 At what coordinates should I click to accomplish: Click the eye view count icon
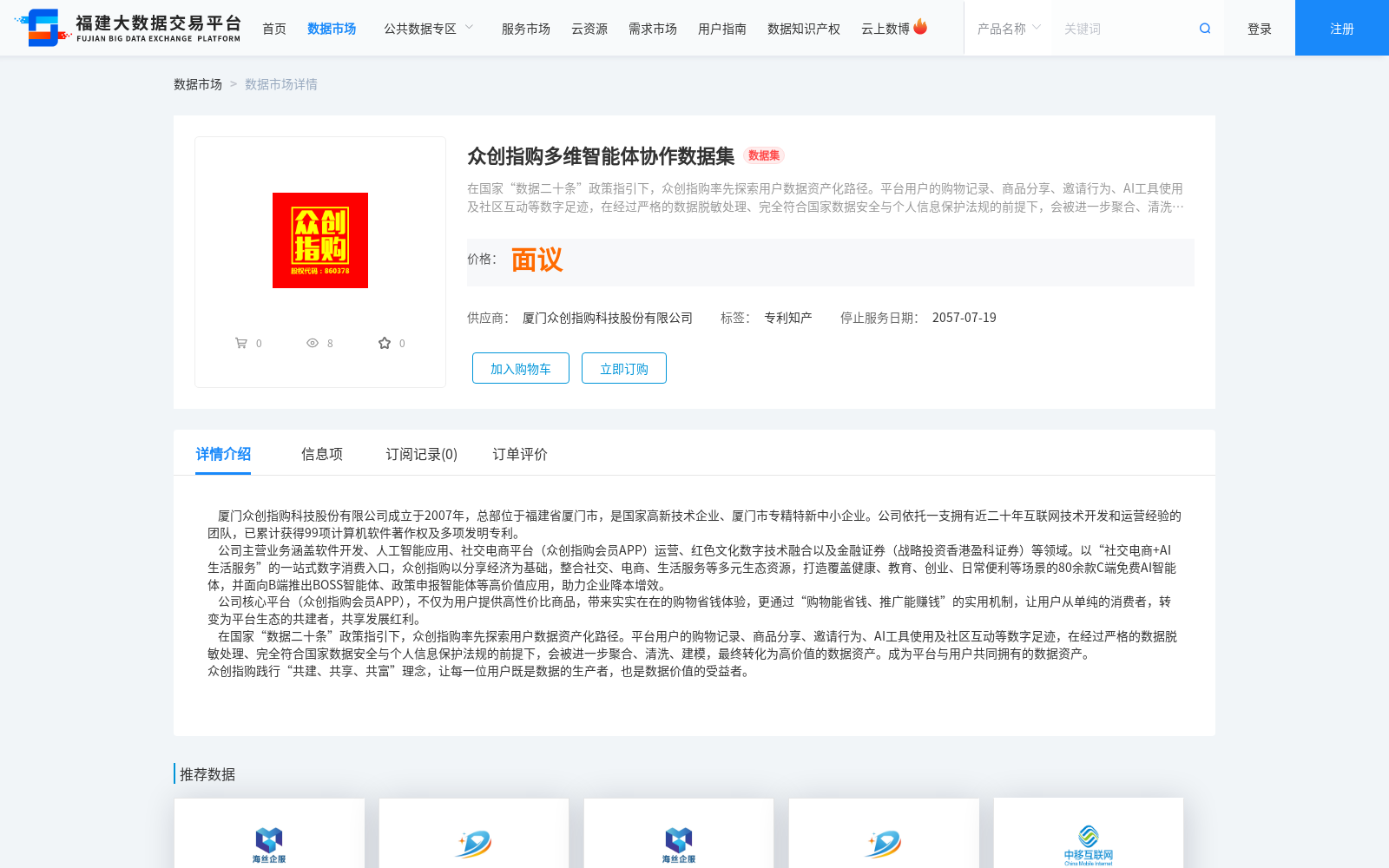click(x=313, y=343)
